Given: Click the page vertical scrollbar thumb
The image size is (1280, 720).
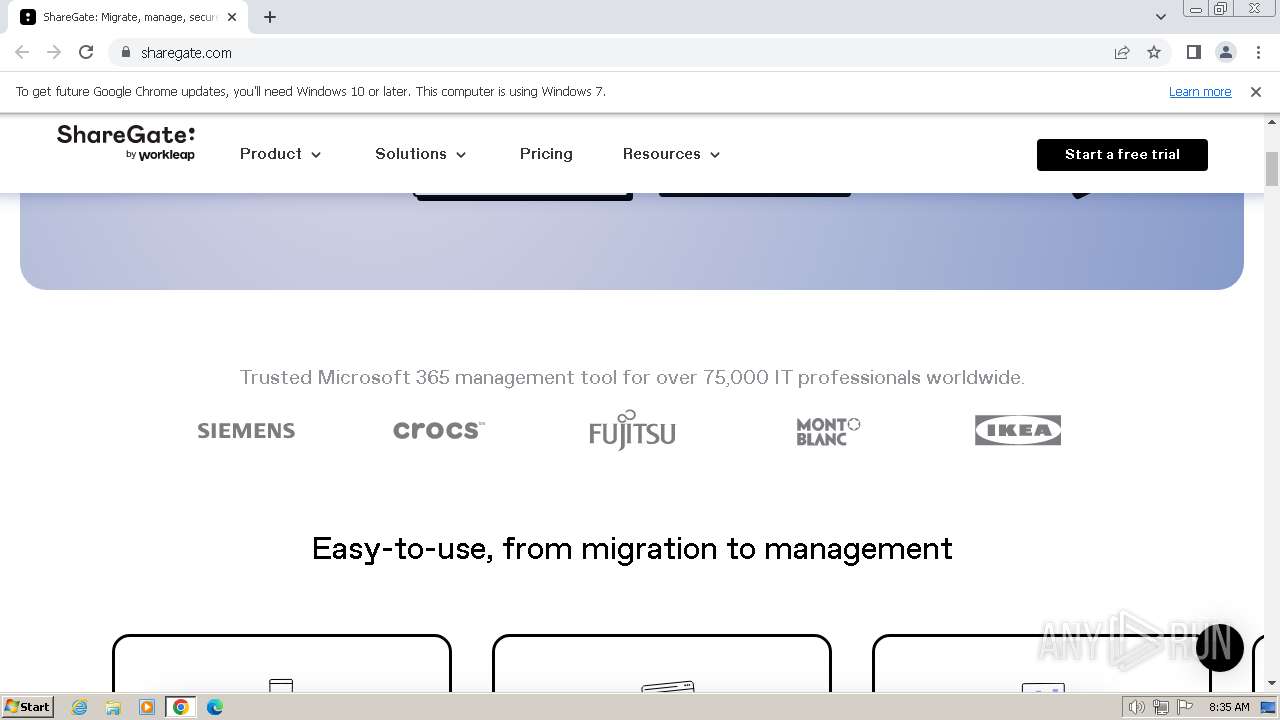Looking at the screenshot, I should click(x=1272, y=169).
